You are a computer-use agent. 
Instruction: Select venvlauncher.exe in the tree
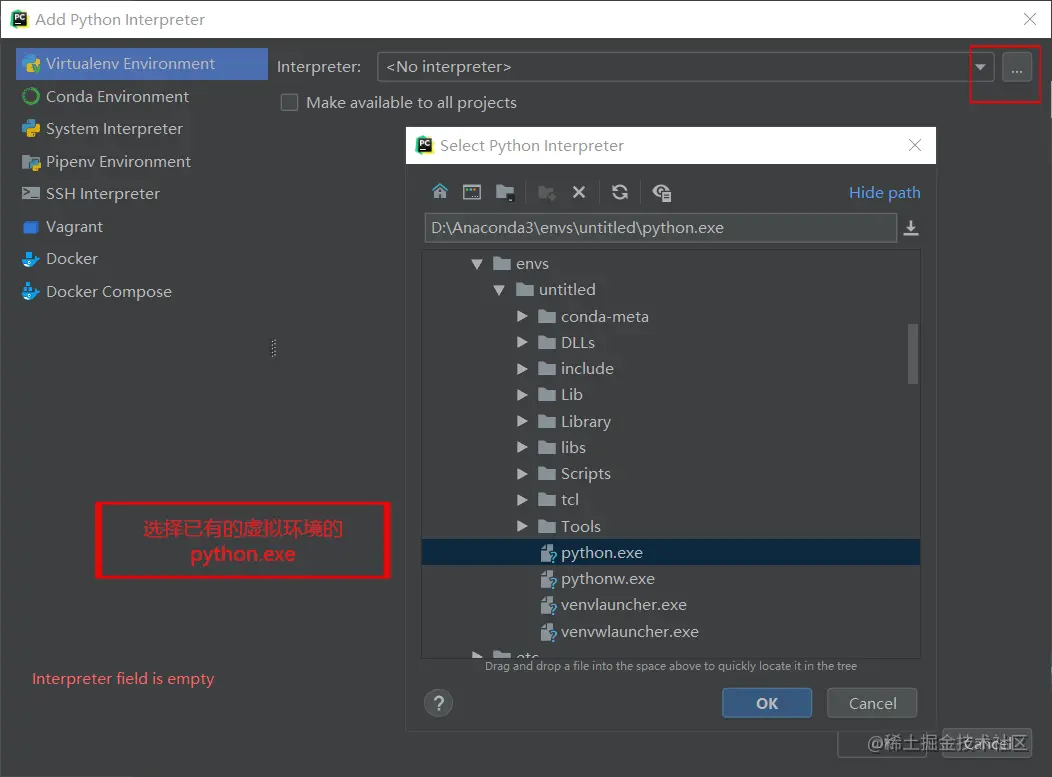click(x=623, y=605)
